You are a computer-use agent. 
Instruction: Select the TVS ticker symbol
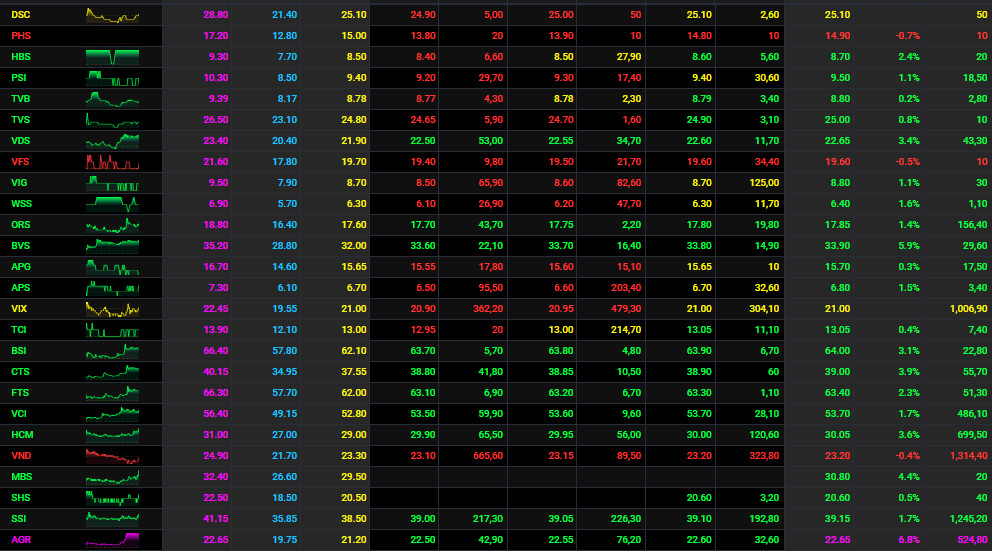click(20, 120)
